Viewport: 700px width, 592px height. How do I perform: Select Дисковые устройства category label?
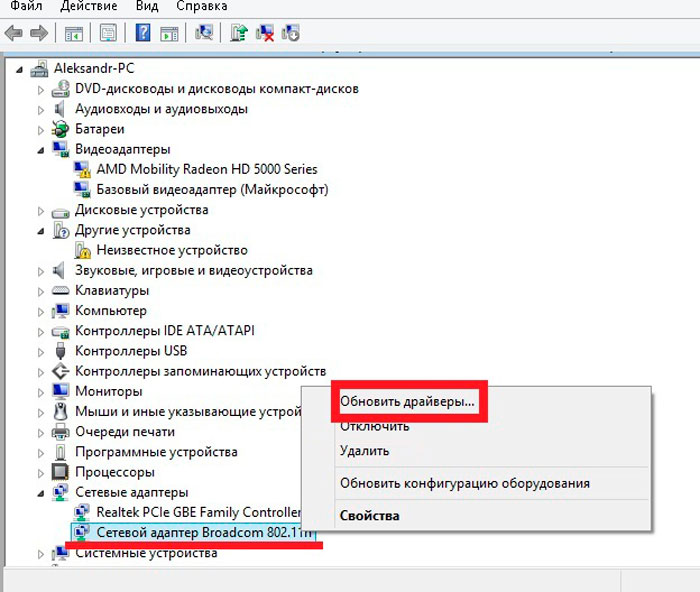[142, 209]
